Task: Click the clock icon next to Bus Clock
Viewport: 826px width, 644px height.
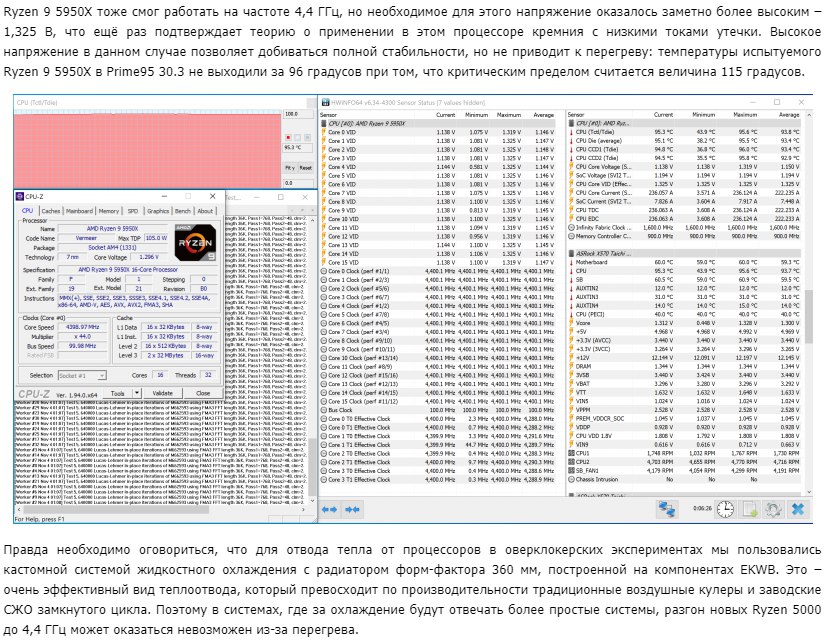Action: tap(324, 410)
